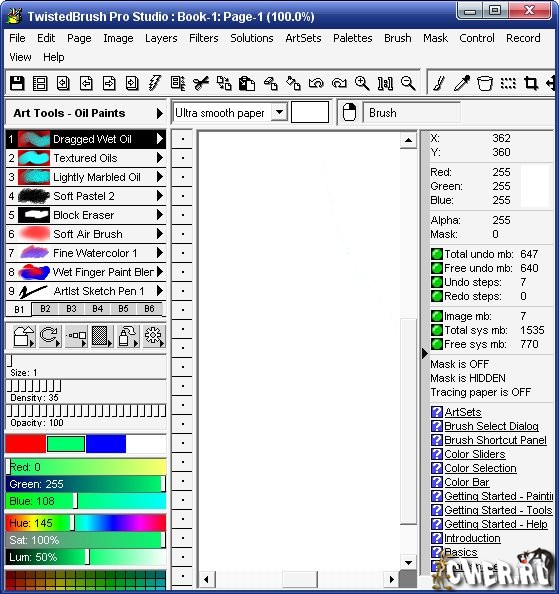The width and height of the screenshot is (559, 594).
Task: Open the Brush Select Dialog help link
Action: pyautogui.click(x=491, y=426)
